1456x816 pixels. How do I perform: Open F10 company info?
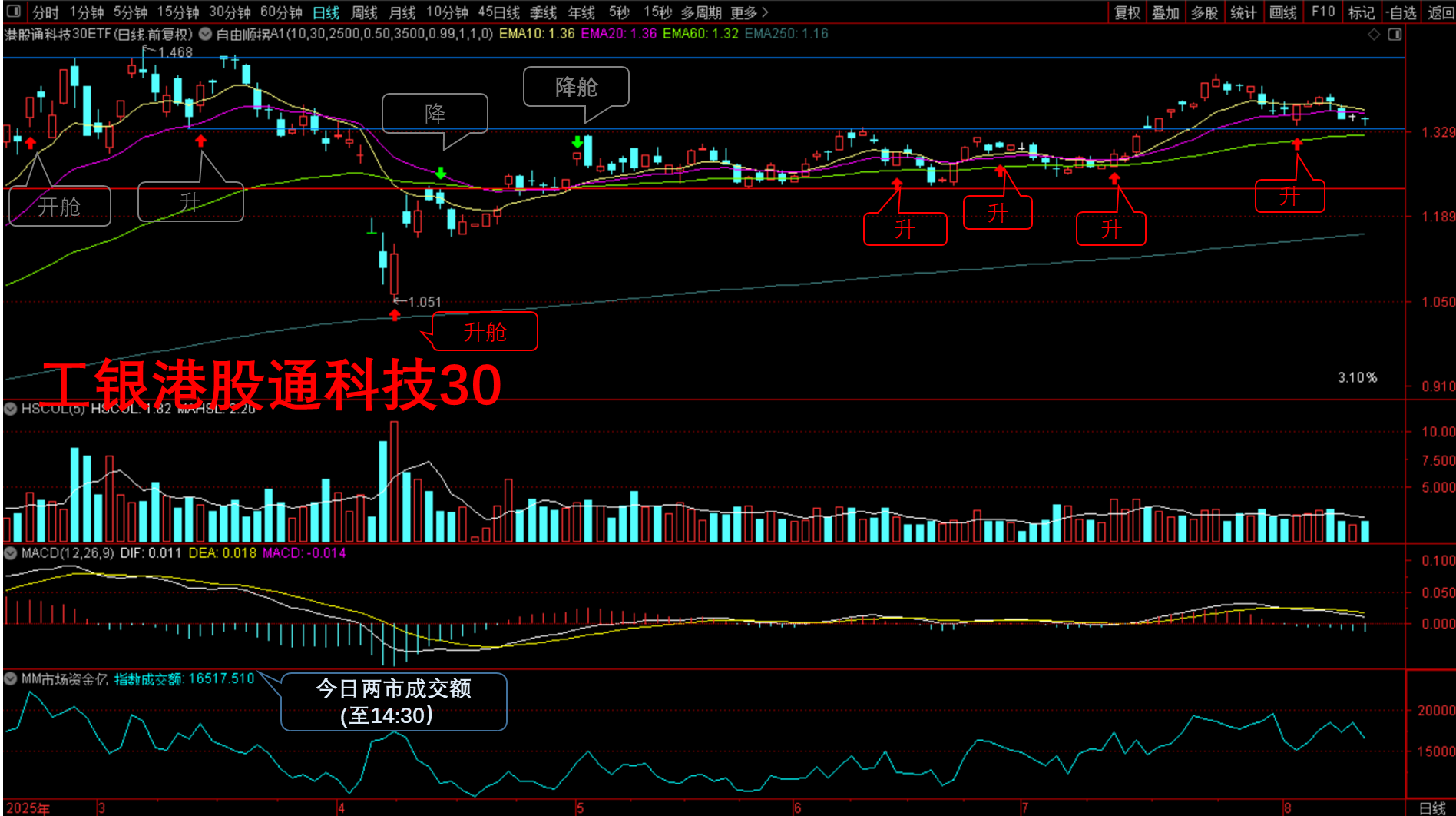click(1322, 12)
